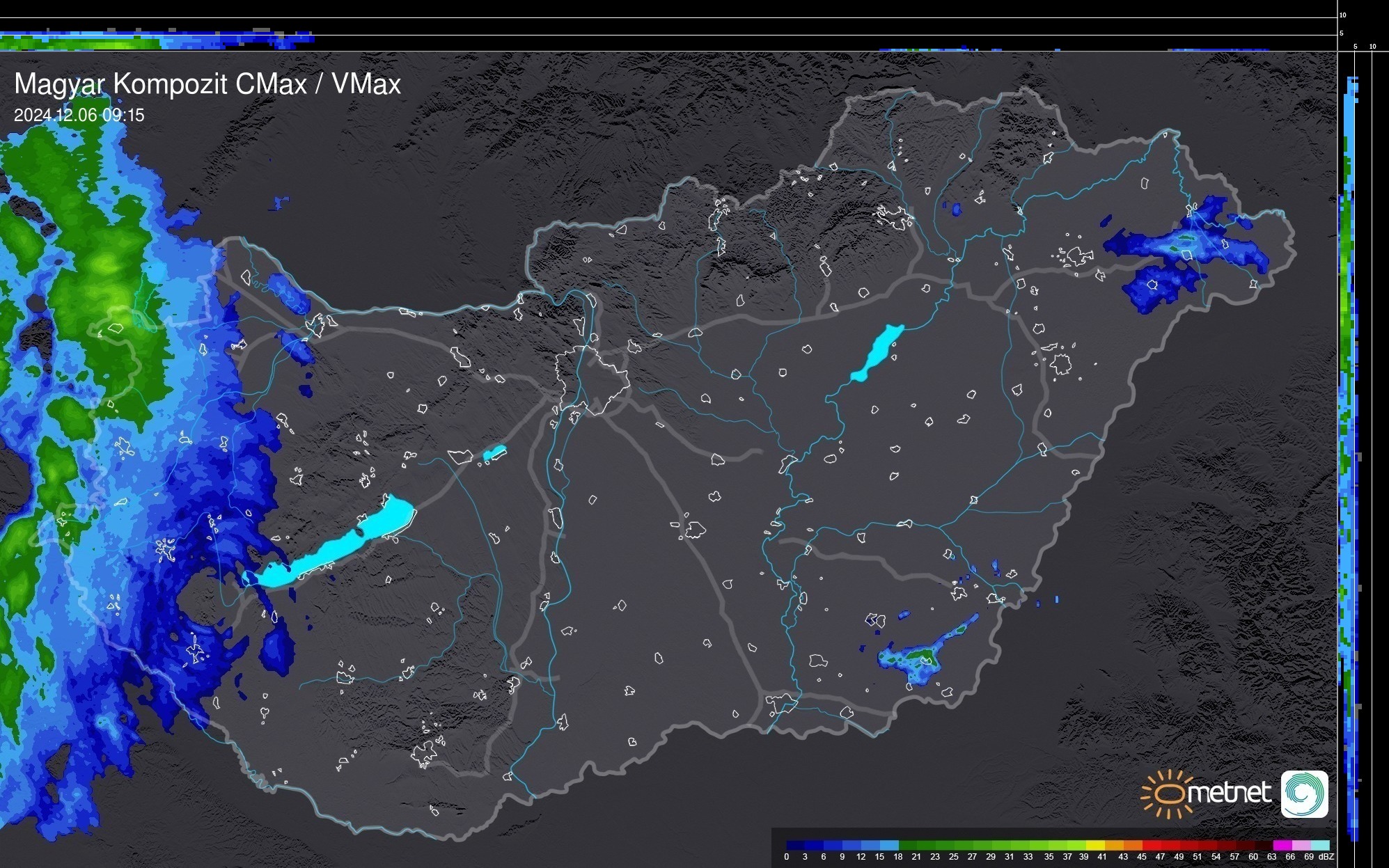Viewport: 1389px width, 868px height.
Task: Click the Magyar Kompozit CMax / VMax title
Action: point(207,84)
